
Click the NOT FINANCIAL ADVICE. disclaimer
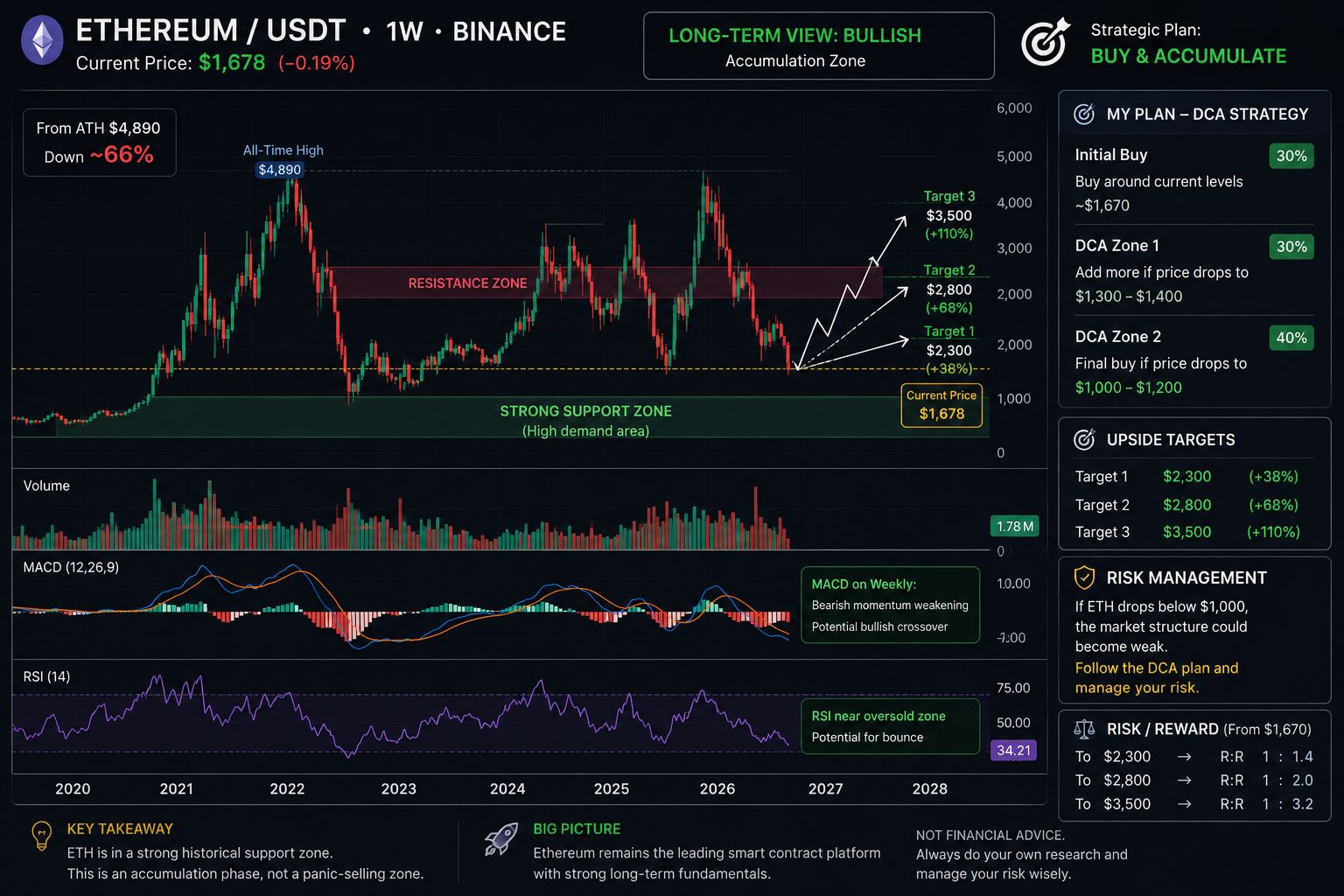click(990, 836)
